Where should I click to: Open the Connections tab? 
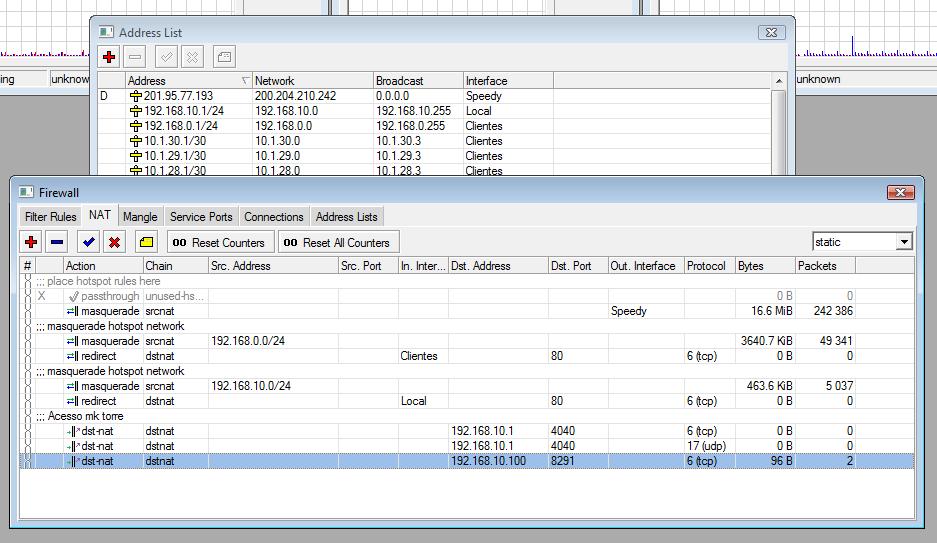(274, 217)
